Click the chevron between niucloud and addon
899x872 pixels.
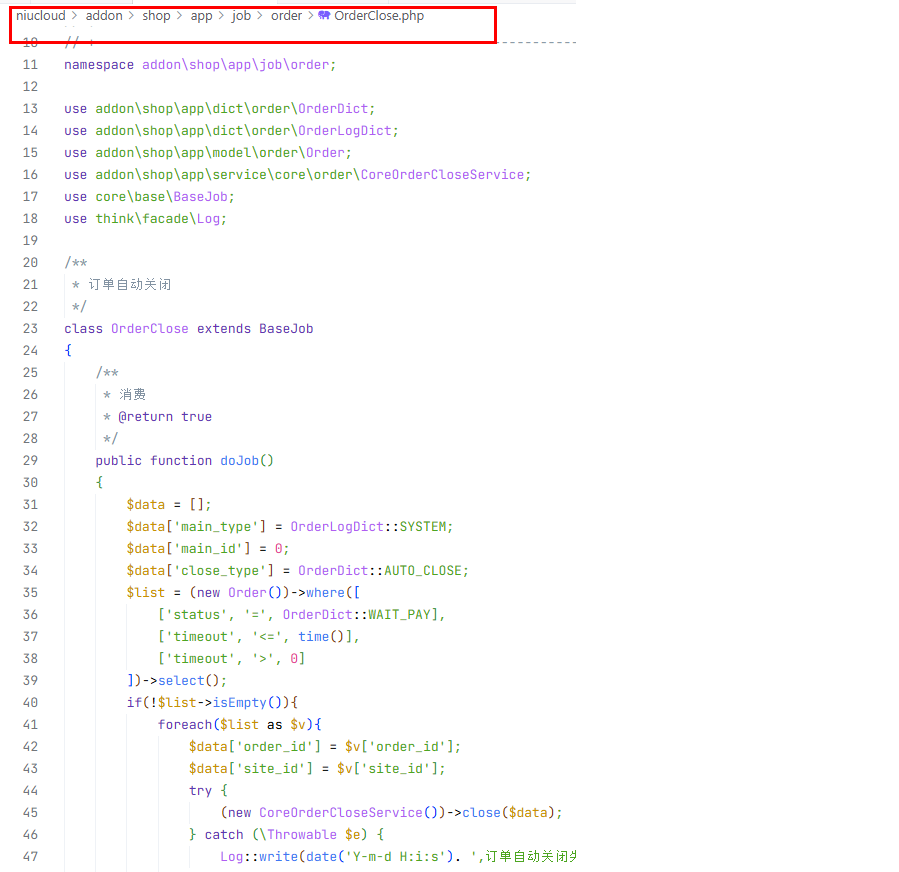(x=75, y=16)
